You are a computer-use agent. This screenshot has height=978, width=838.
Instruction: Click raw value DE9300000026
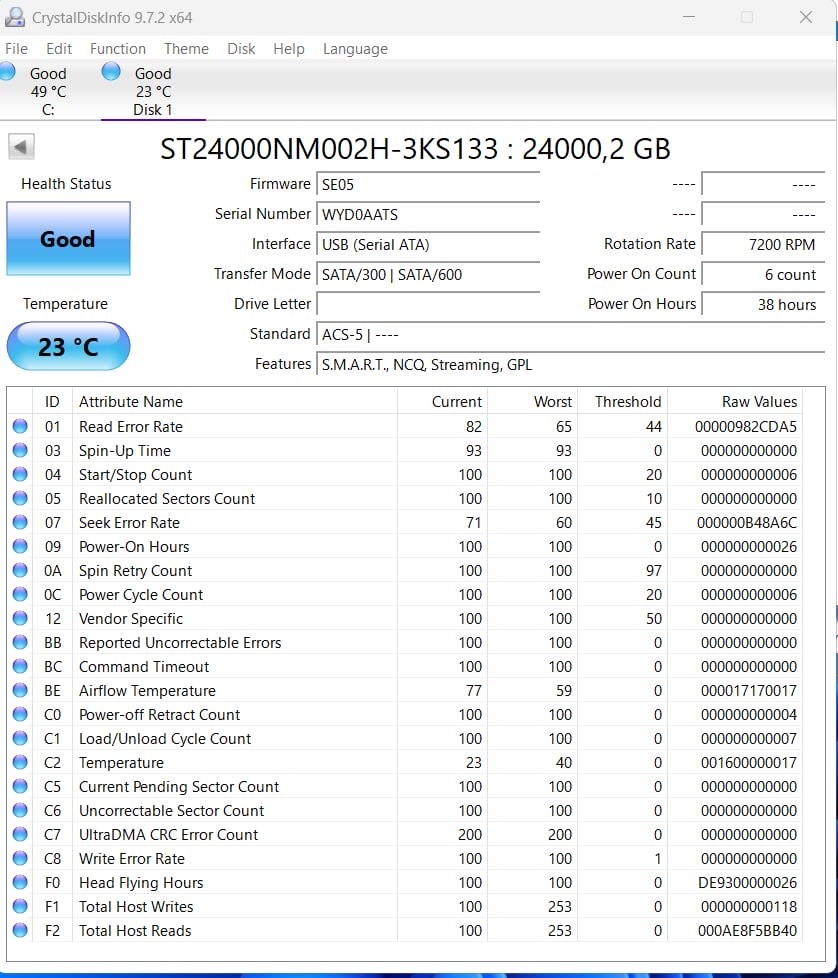click(x=748, y=883)
